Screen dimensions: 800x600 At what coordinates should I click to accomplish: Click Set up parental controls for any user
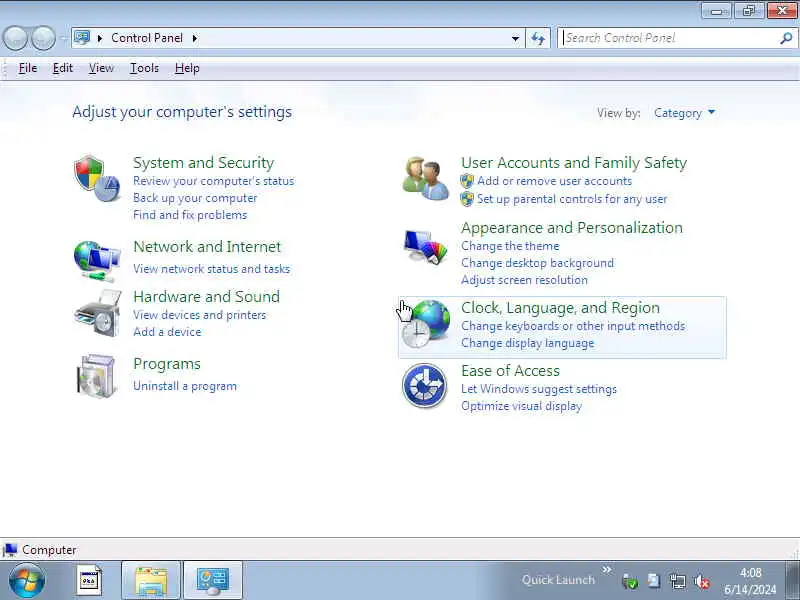pos(572,199)
